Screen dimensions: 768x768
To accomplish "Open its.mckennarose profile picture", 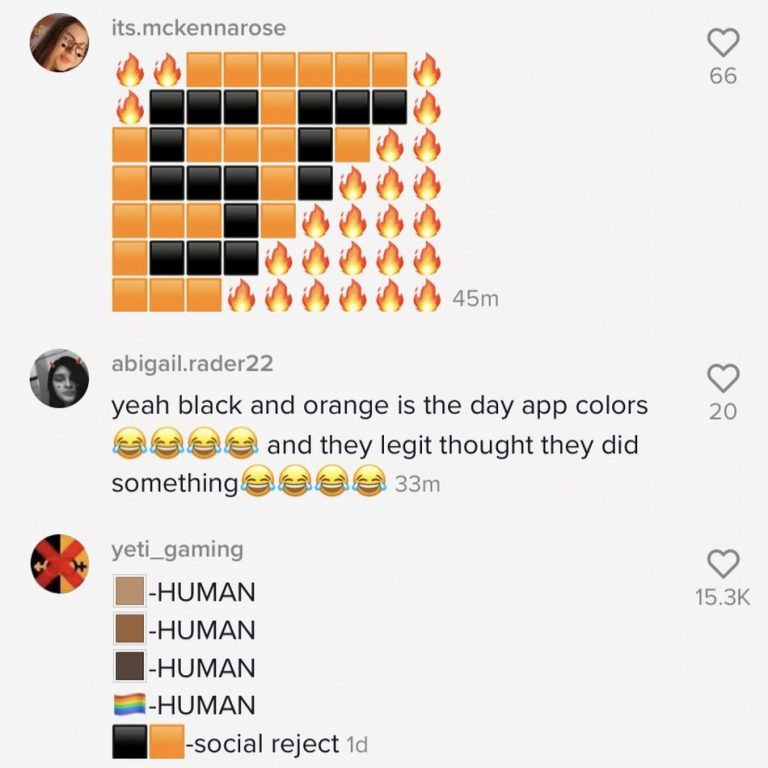I will tap(60, 43).
